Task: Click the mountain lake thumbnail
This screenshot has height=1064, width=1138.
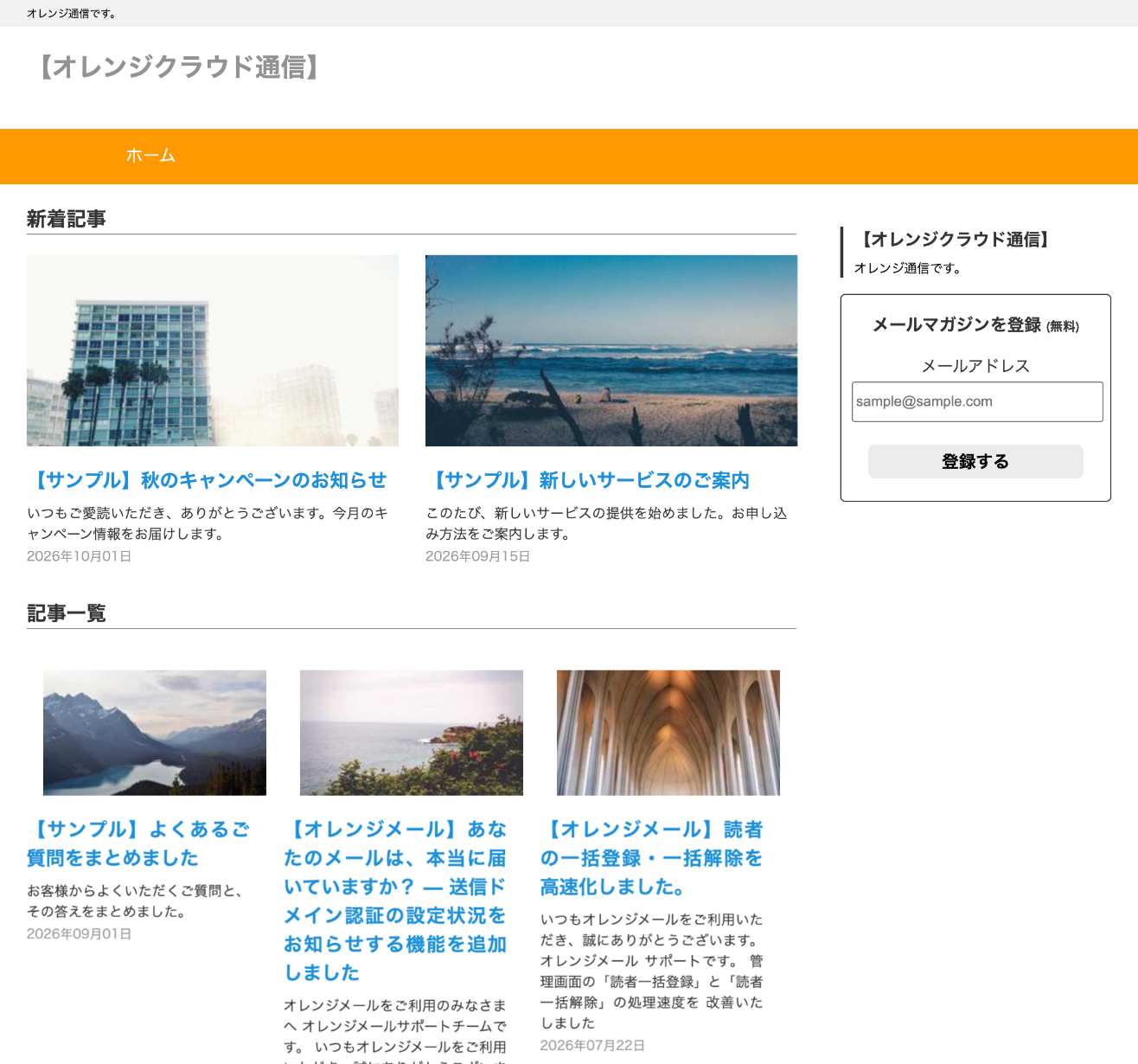Action: [x=155, y=733]
